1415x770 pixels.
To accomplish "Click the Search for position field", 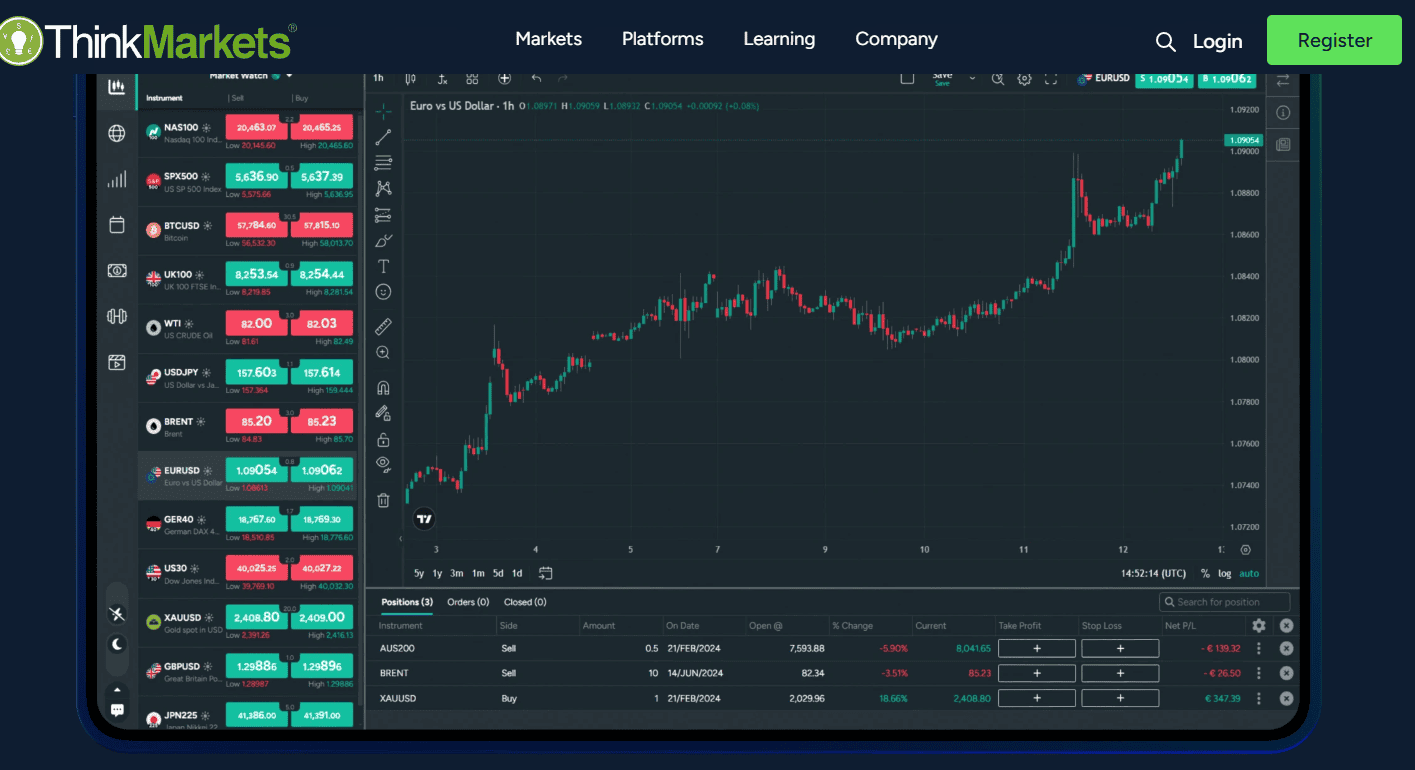I will coord(1224,601).
